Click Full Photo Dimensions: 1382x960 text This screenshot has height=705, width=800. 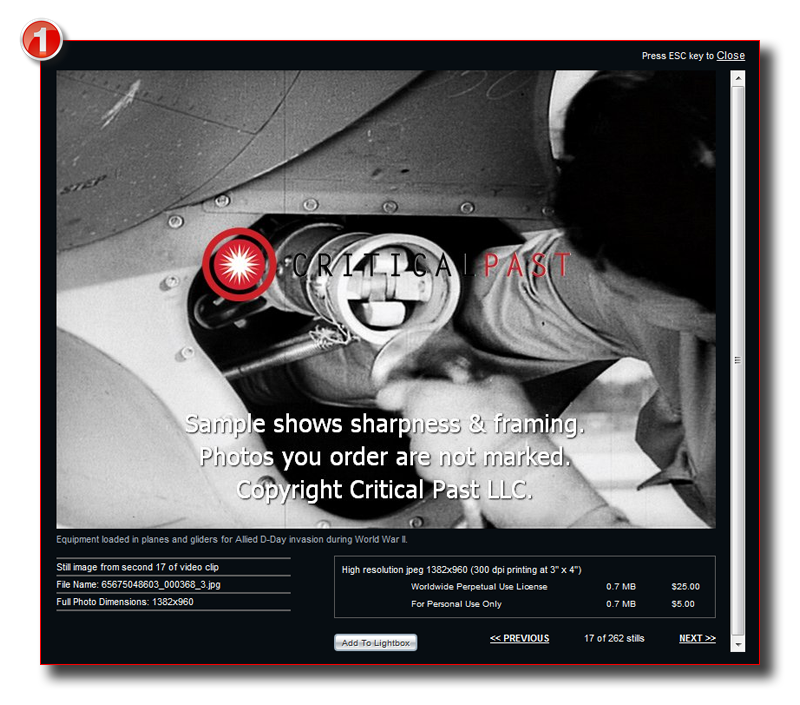pyautogui.click(x=125, y=602)
